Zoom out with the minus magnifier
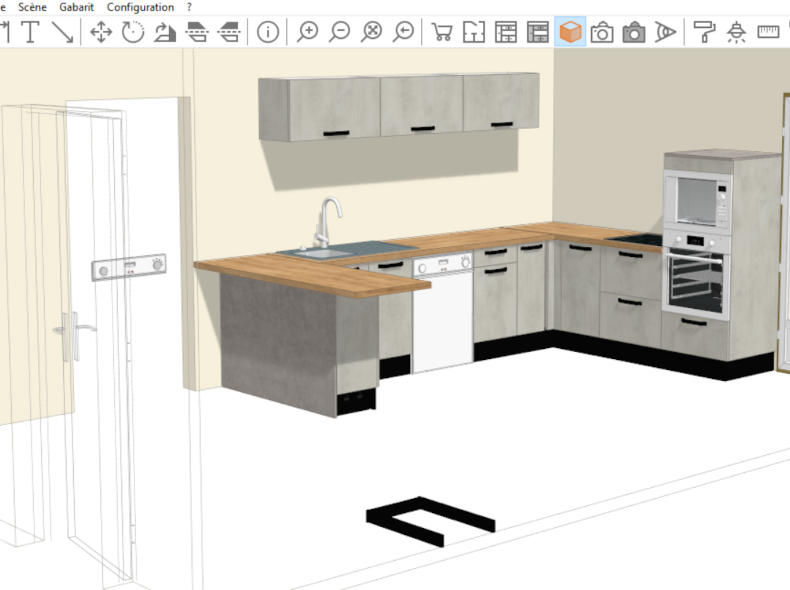 click(x=340, y=32)
